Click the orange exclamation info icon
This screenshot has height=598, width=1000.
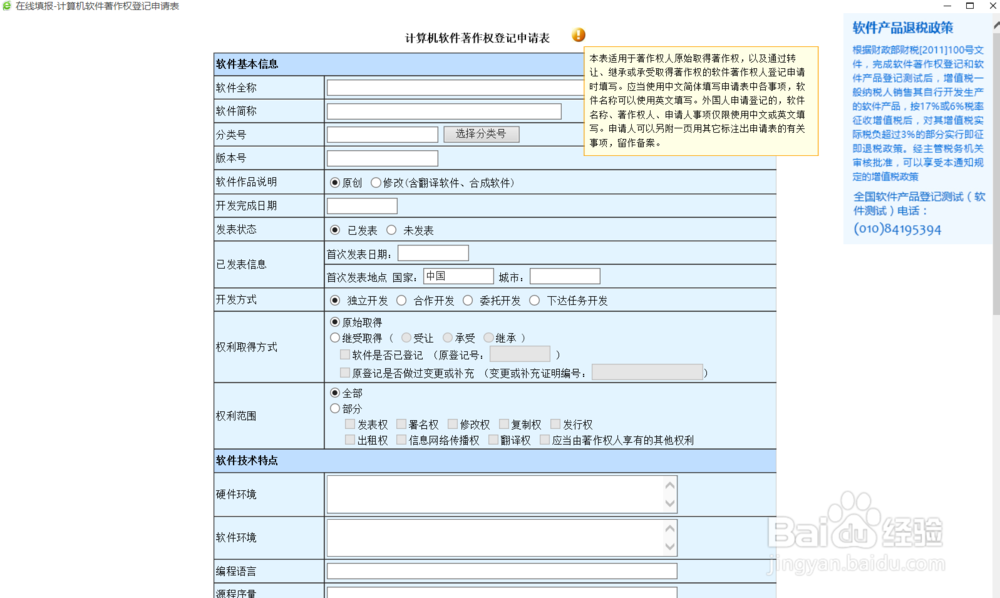coord(578,35)
